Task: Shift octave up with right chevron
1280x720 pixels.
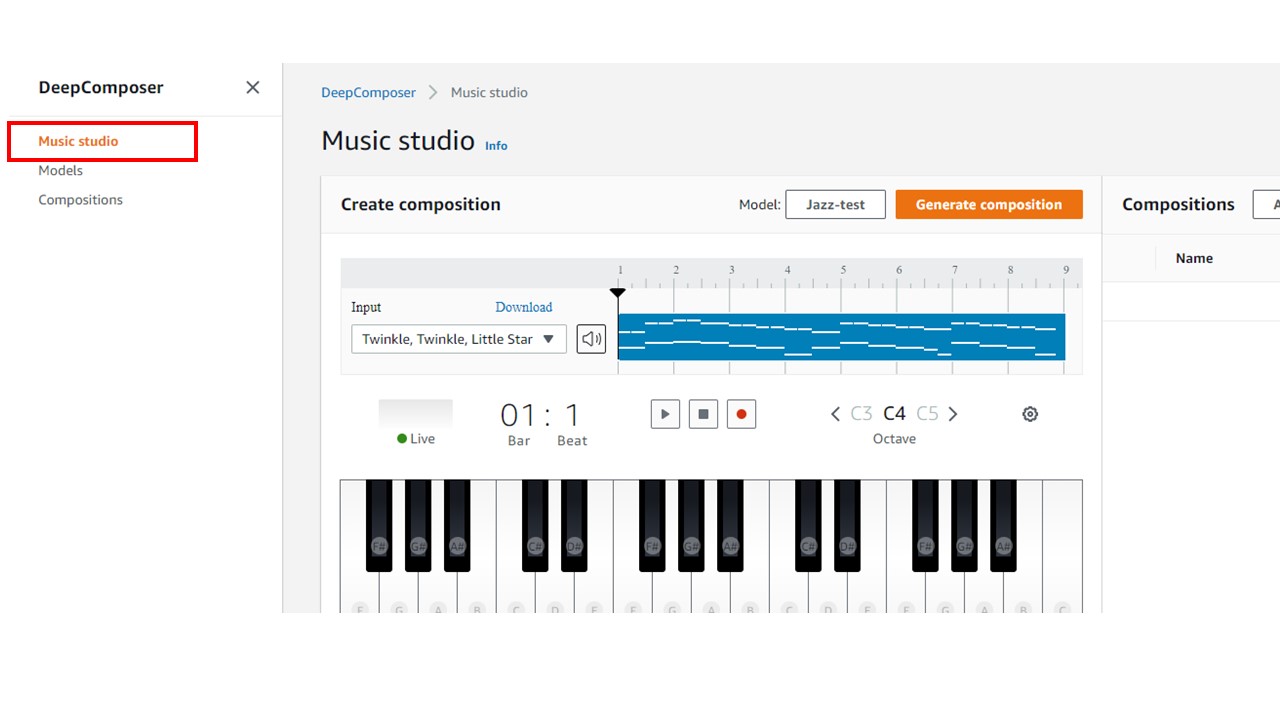Action: (953, 414)
